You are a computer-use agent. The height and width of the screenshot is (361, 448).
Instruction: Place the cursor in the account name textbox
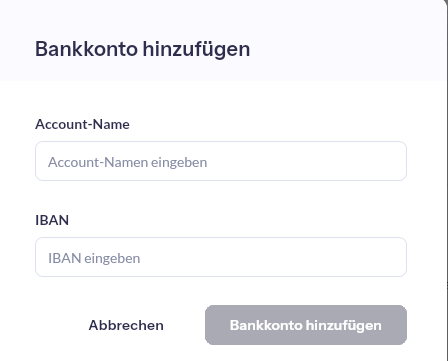tap(221, 161)
